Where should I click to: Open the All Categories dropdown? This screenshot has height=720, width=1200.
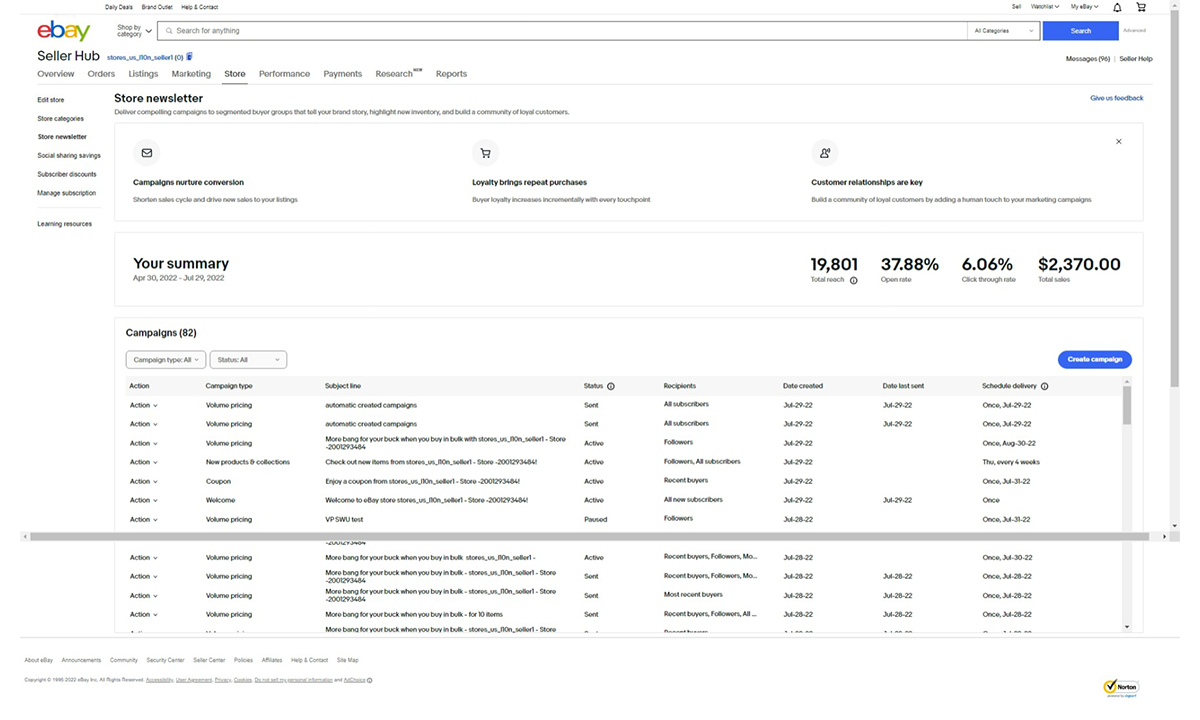(x=1003, y=30)
